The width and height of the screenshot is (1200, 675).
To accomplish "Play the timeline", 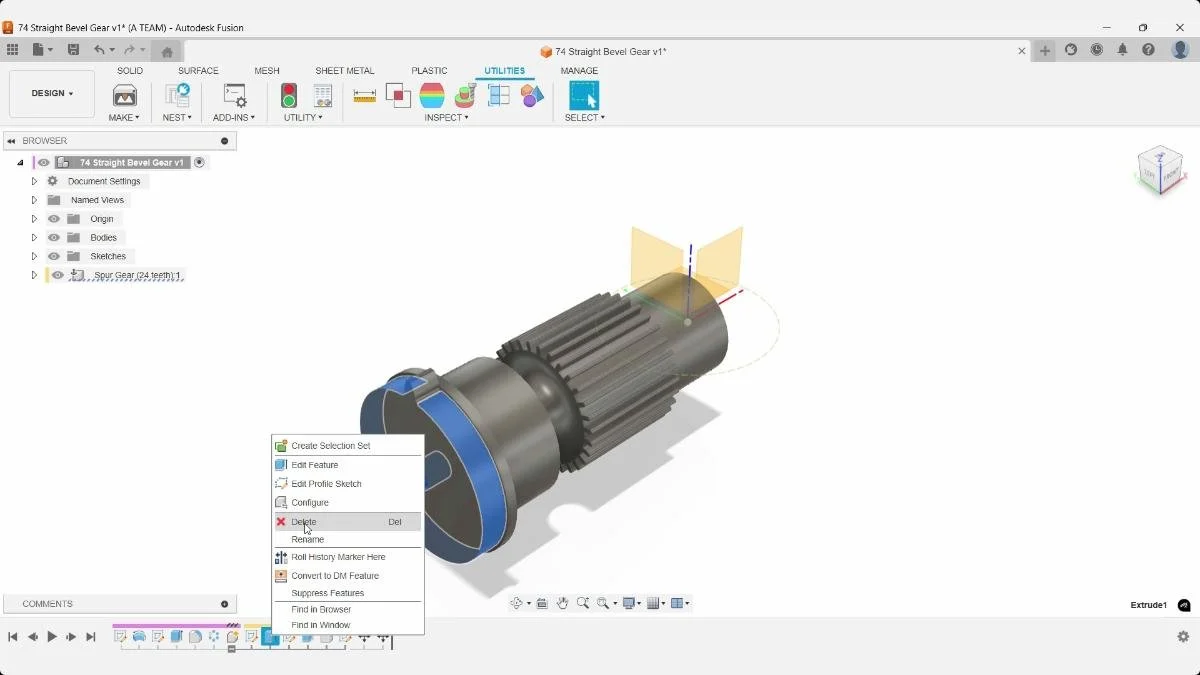I will (52, 637).
